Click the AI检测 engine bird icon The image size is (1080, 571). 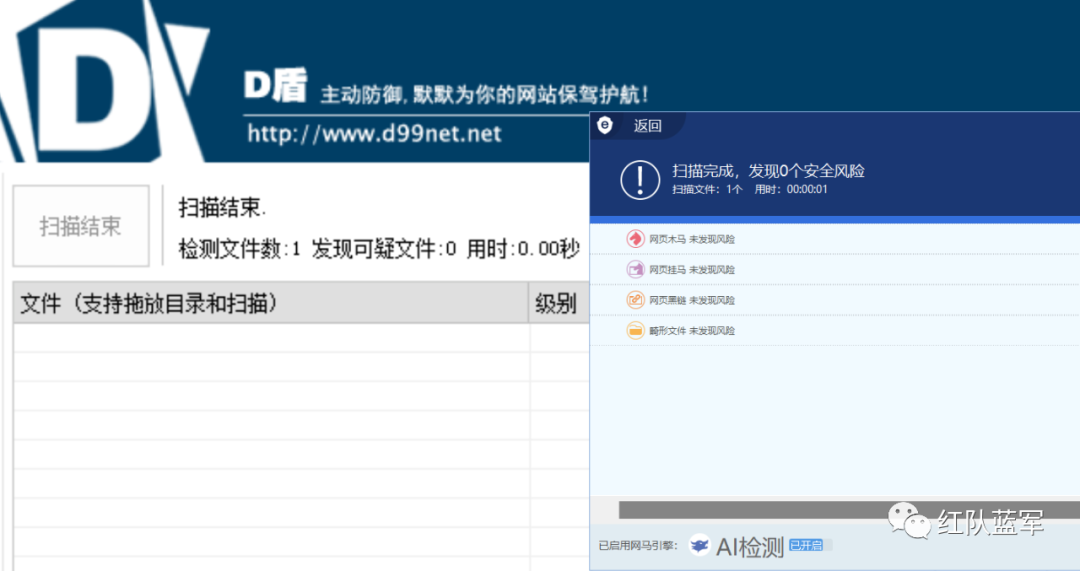click(700, 546)
